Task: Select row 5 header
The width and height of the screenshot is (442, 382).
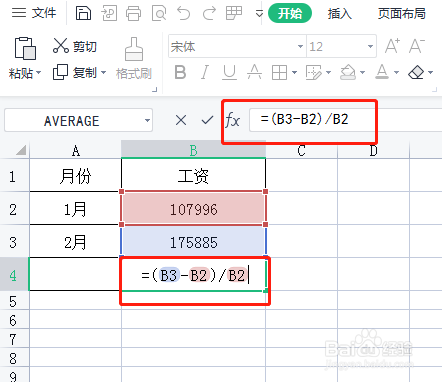Action: [x=13, y=301]
